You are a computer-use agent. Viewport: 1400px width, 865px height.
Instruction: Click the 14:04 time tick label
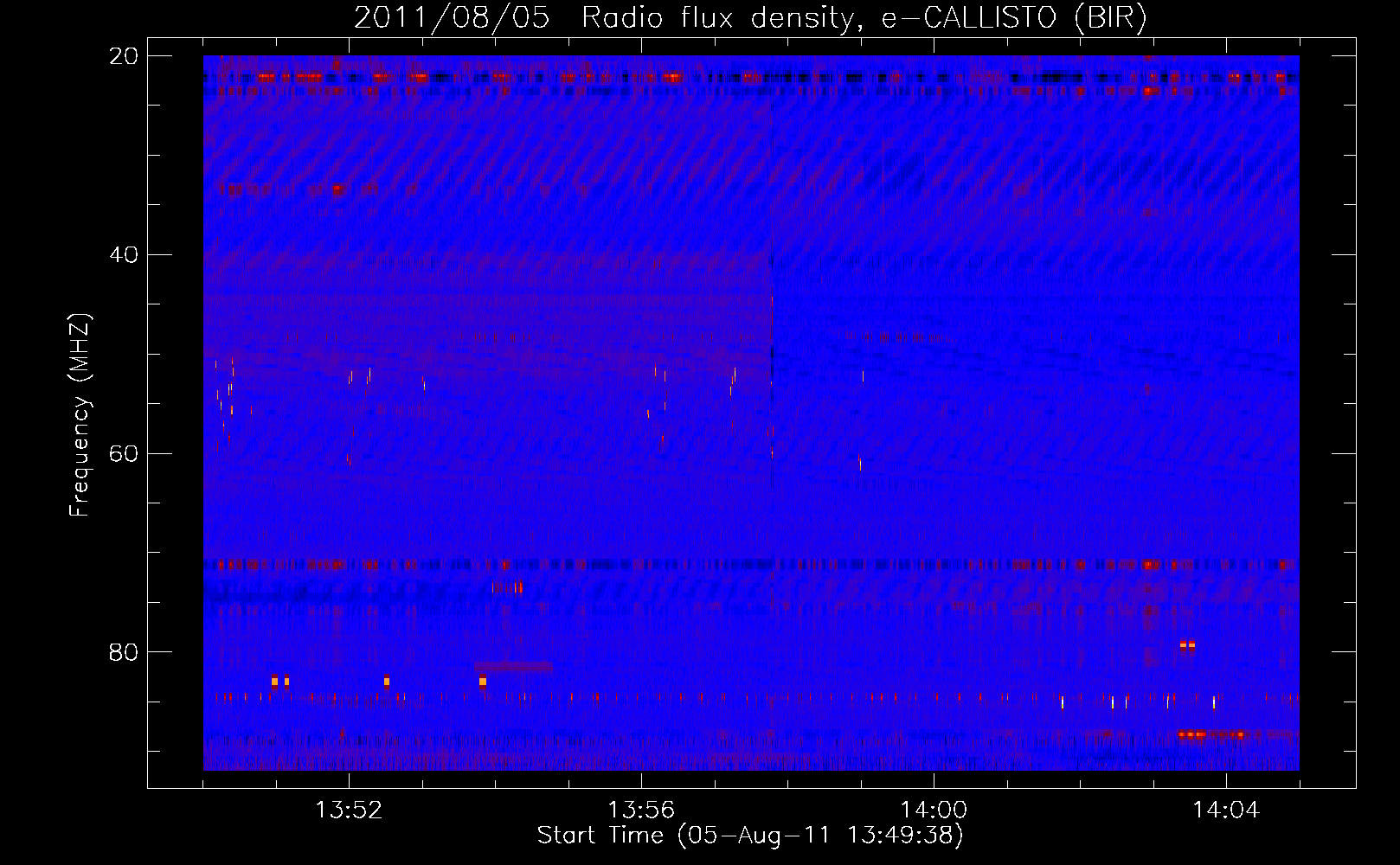point(1226,811)
